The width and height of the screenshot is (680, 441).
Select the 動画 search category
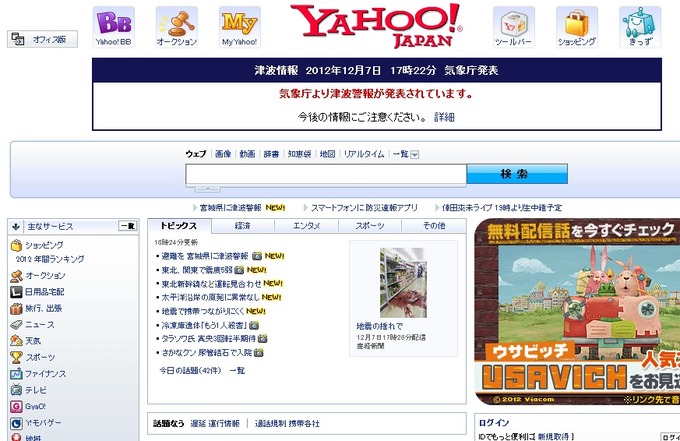[247, 154]
